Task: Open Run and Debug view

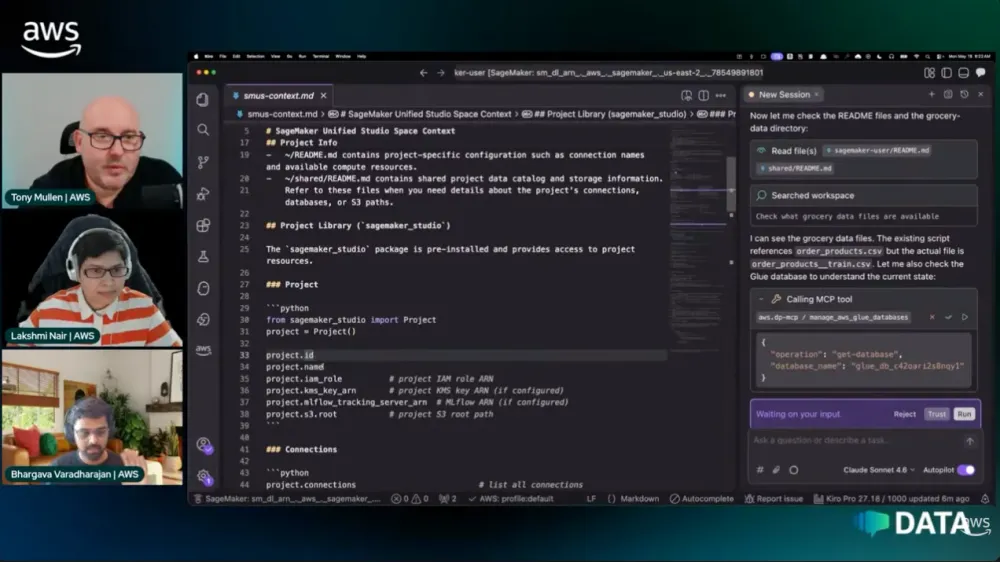Action: pos(203,194)
